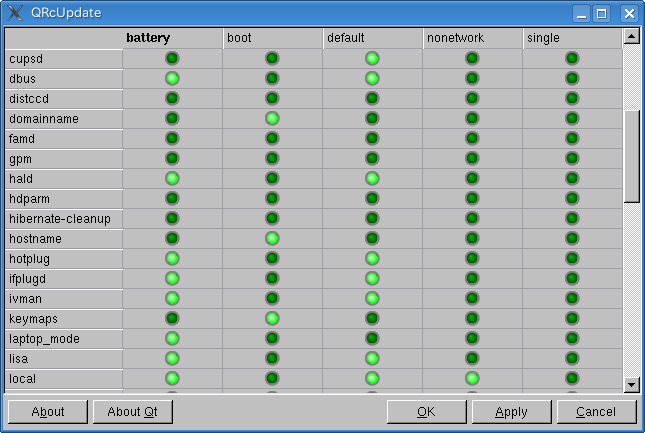Open the window menu icon in title bar
Image resolution: width=645 pixels, height=433 pixels.
tap(15, 13)
